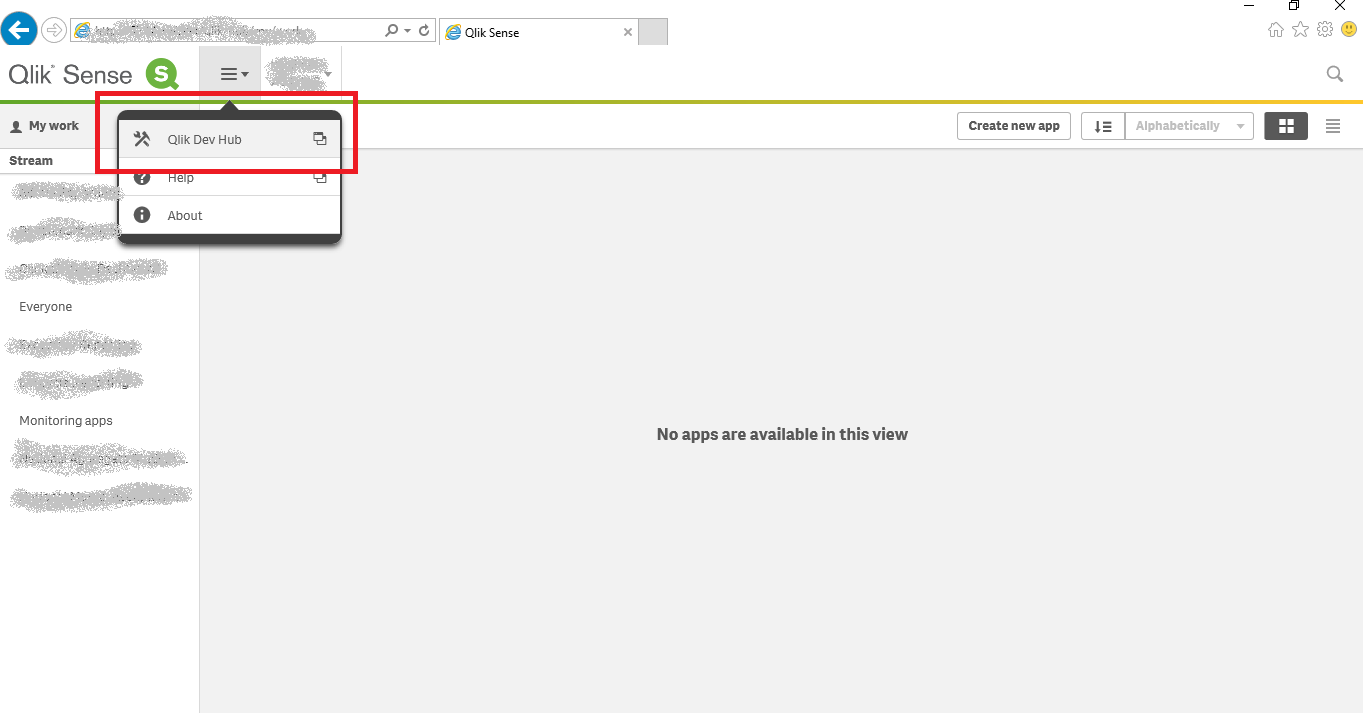The width and height of the screenshot is (1363, 713).
Task: Open the user profile dropdown arrow
Action: 326,73
